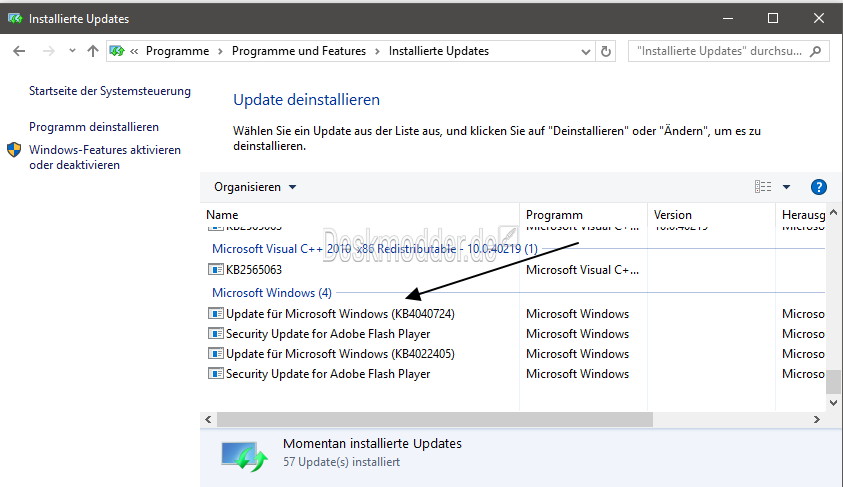The height and width of the screenshot is (487, 843).
Task: Click the horizontal scrollbar thumb
Action: coord(434,420)
